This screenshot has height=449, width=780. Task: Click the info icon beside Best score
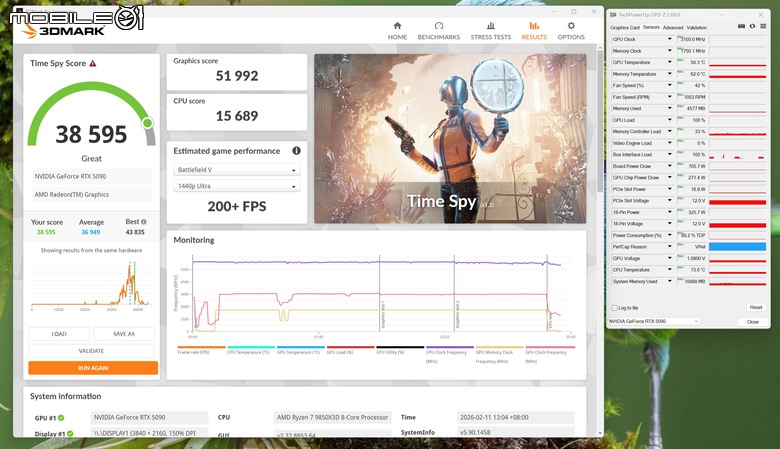(x=144, y=222)
